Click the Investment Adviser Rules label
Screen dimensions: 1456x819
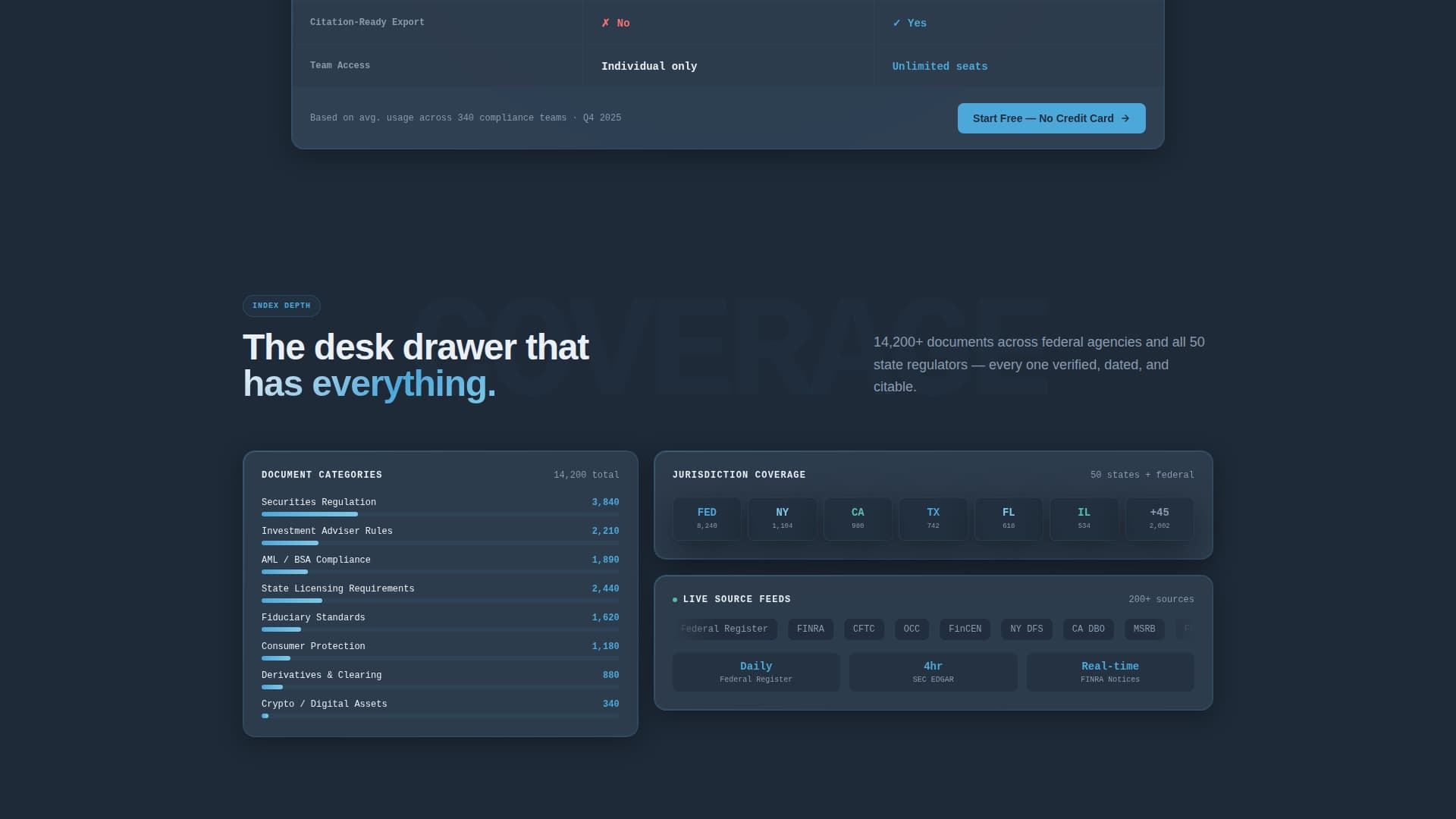coord(327,532)
